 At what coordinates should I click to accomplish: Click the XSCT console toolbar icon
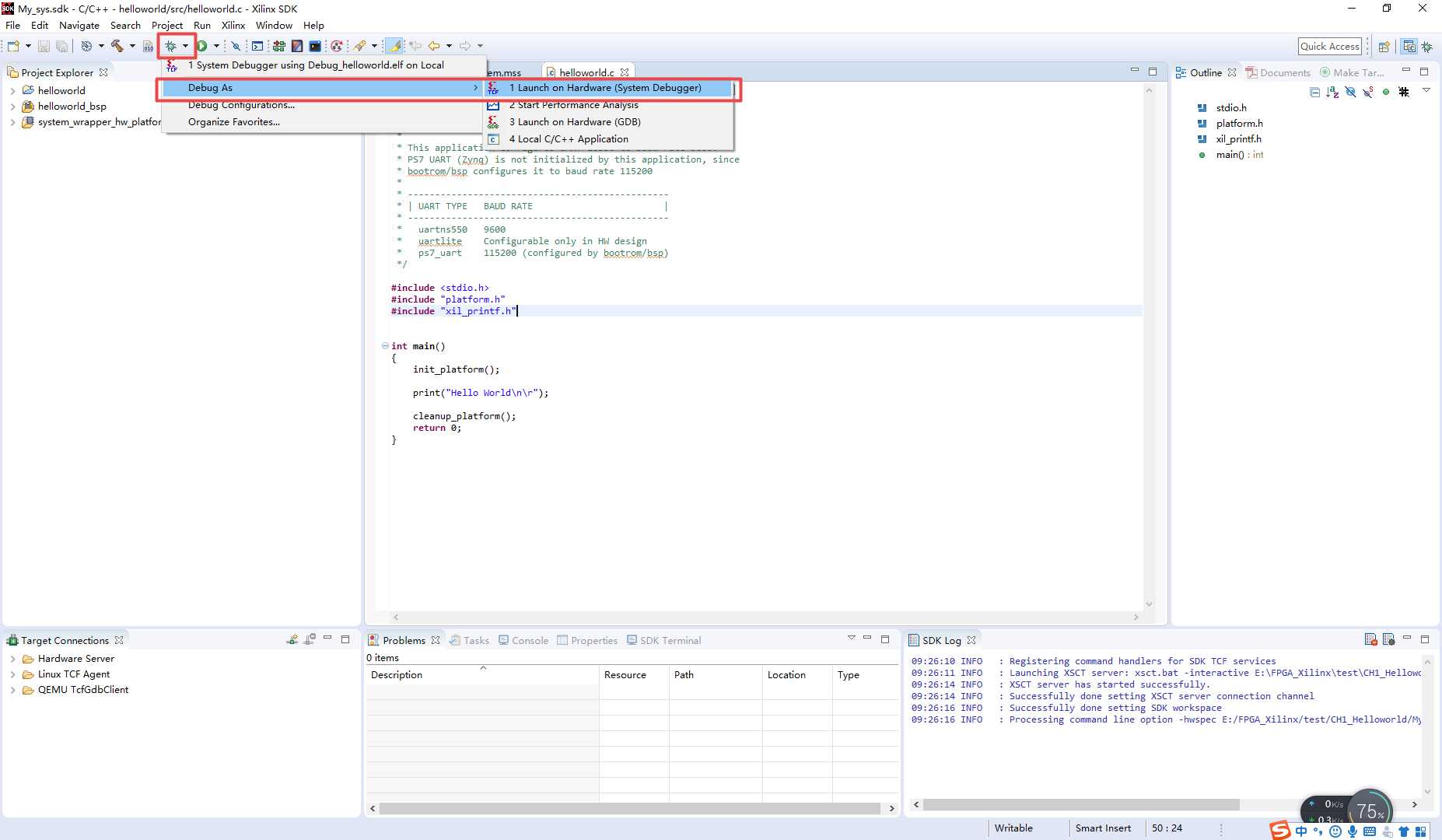coord(257,46)
